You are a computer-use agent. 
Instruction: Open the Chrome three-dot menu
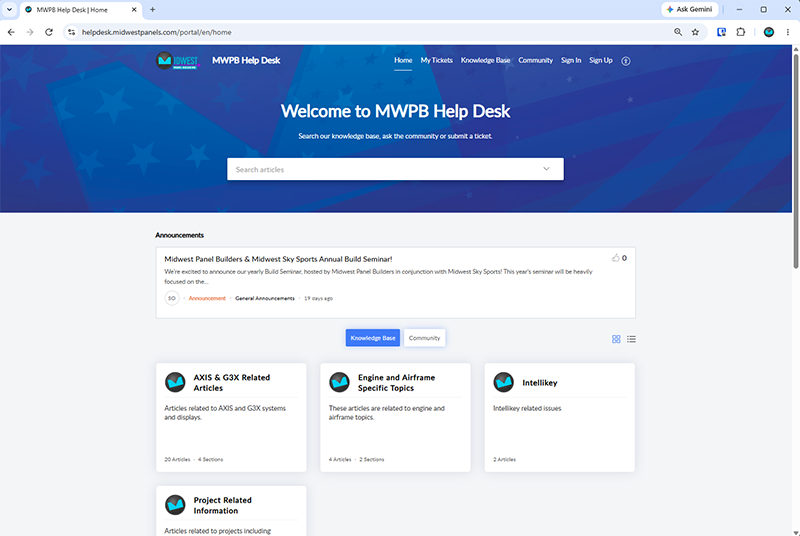point(788,32)
